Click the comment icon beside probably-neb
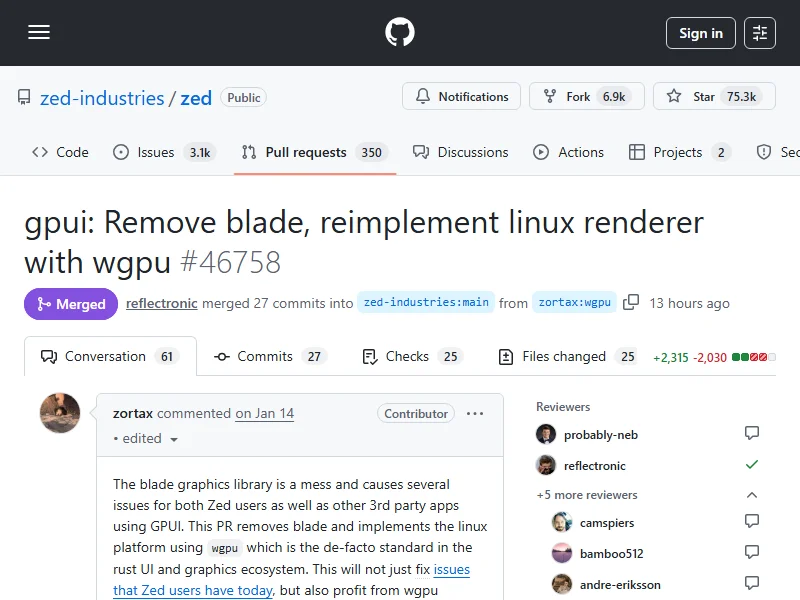 pyautogui.click(x=752, y=434)
